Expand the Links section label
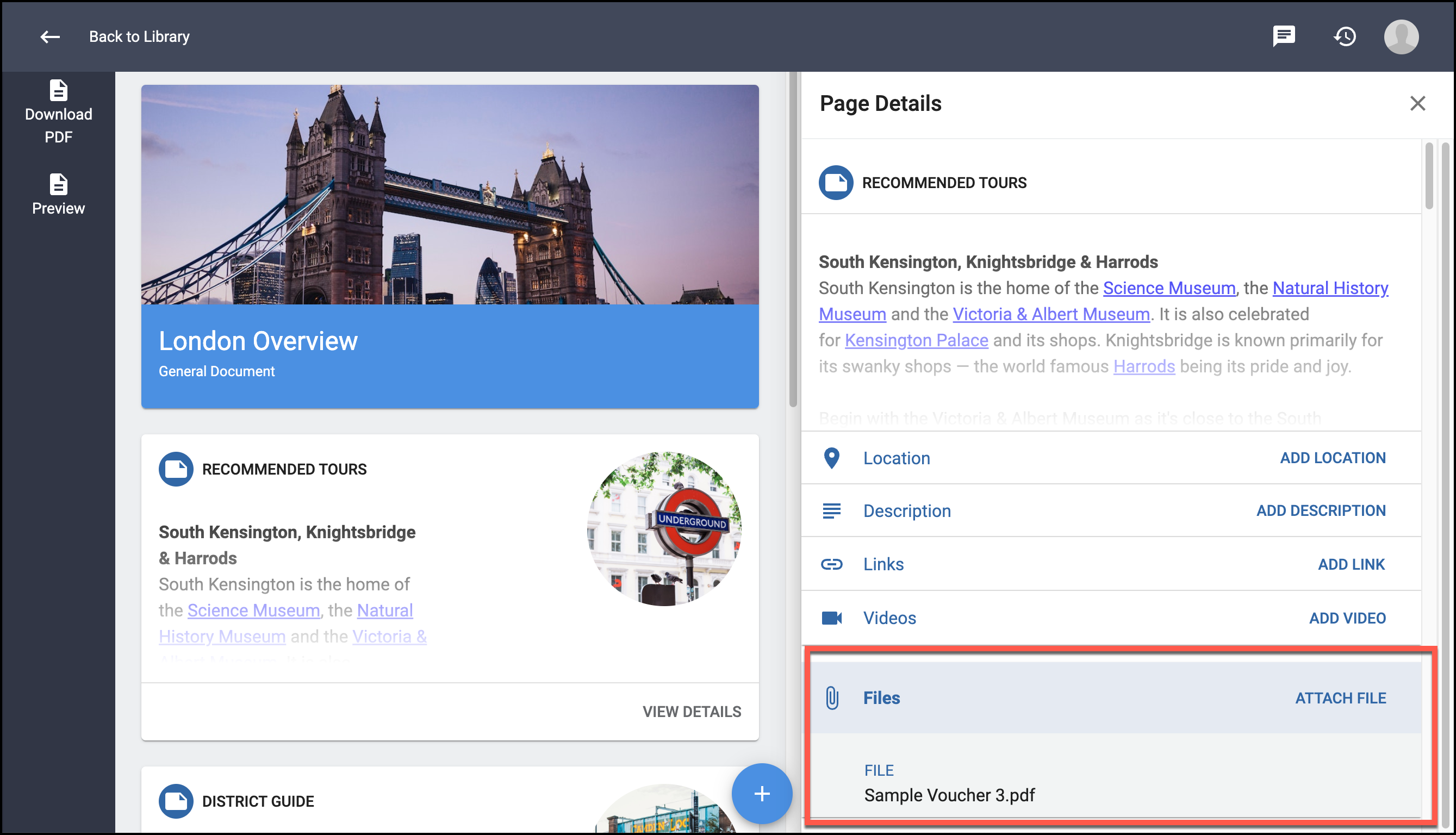This screenshot has height=835, width=1456. click(x=883, y=564)
